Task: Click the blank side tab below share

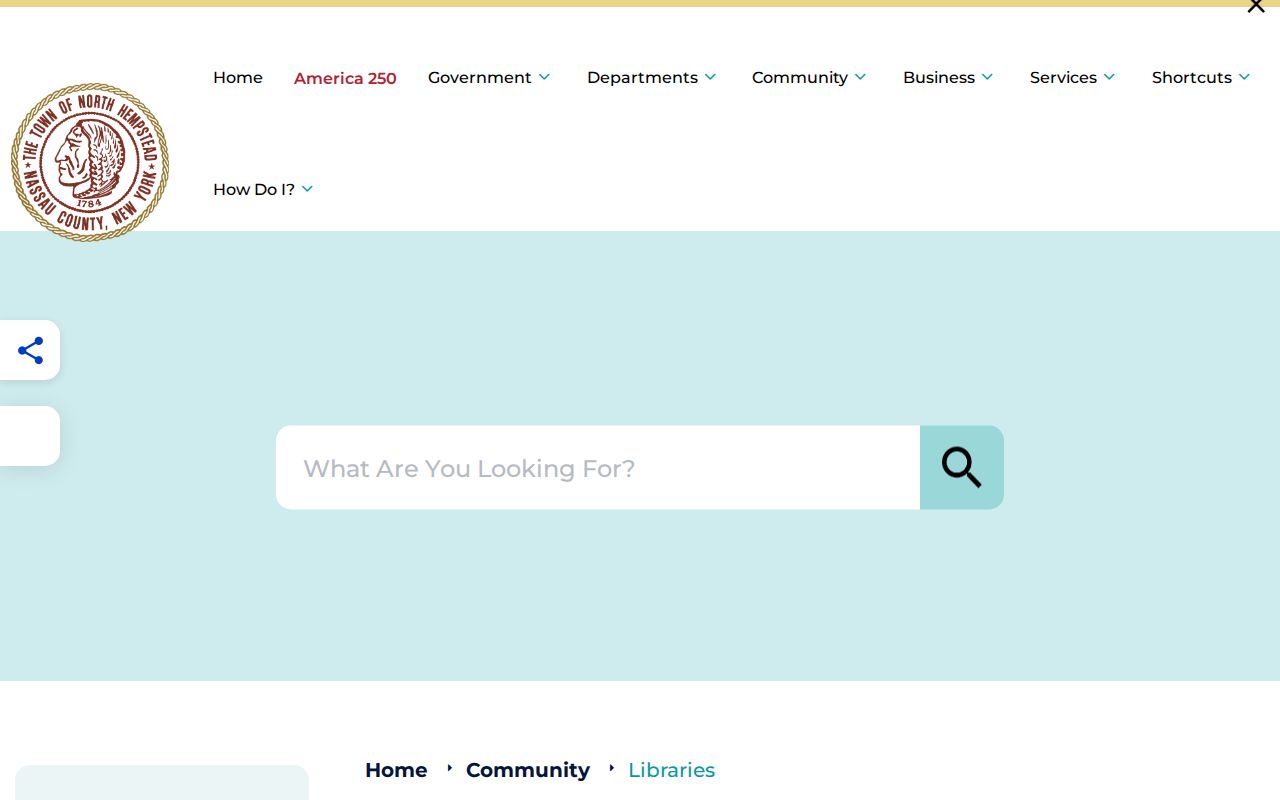Action: 30,436
